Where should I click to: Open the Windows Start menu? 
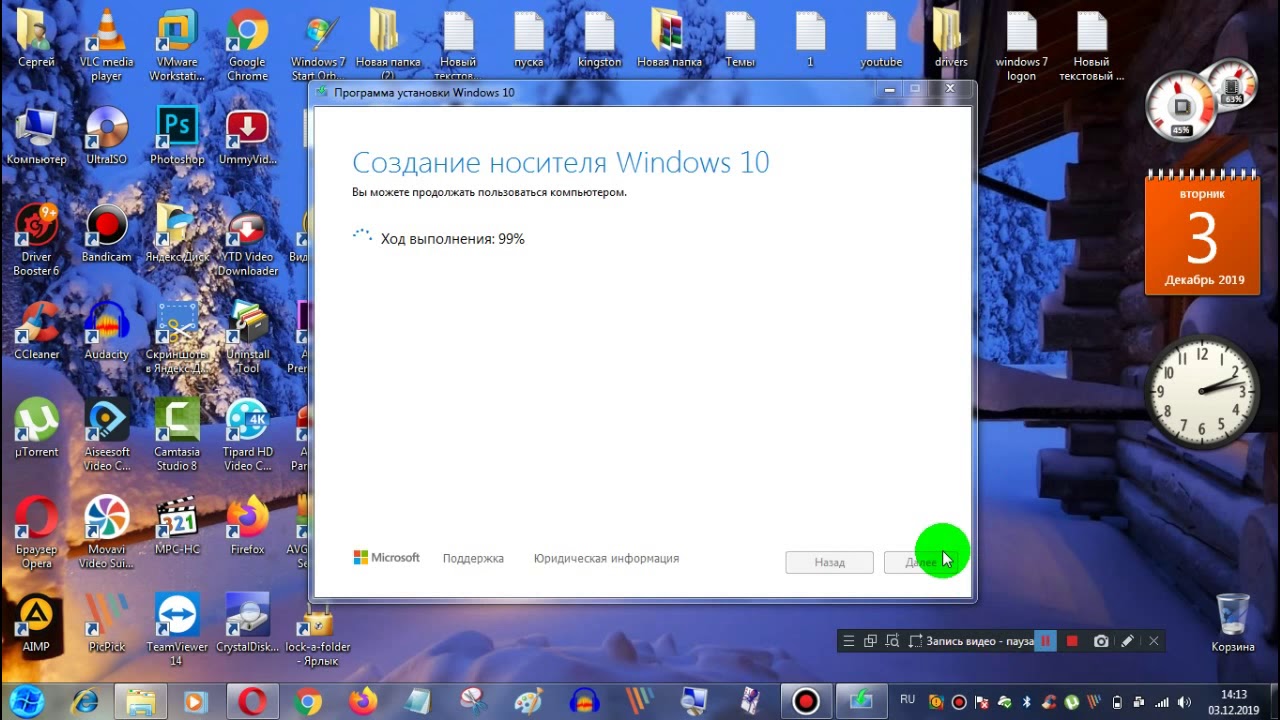(x=27, y=701)
